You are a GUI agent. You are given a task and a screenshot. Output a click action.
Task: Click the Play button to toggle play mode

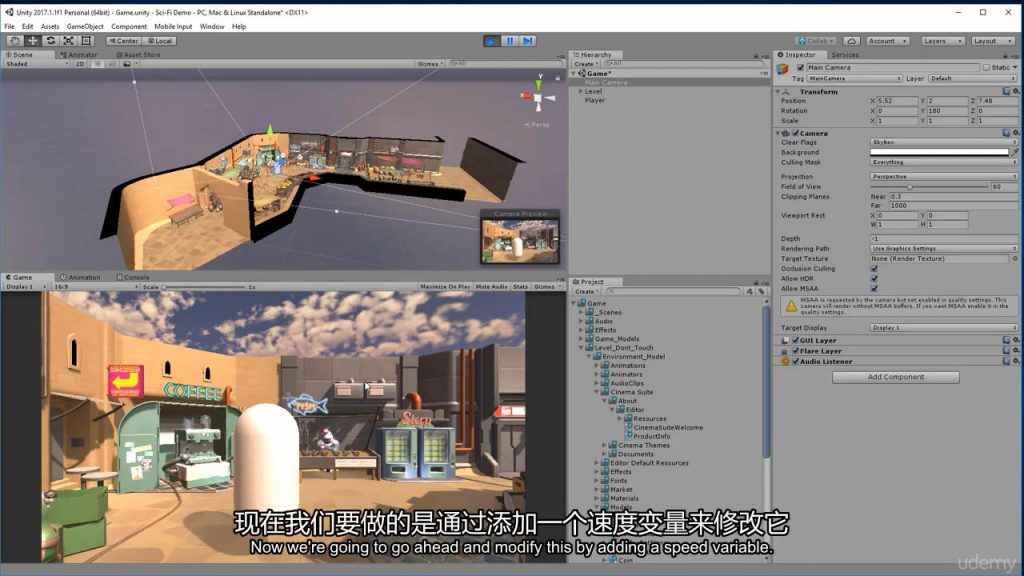click(x=491, y=40)
